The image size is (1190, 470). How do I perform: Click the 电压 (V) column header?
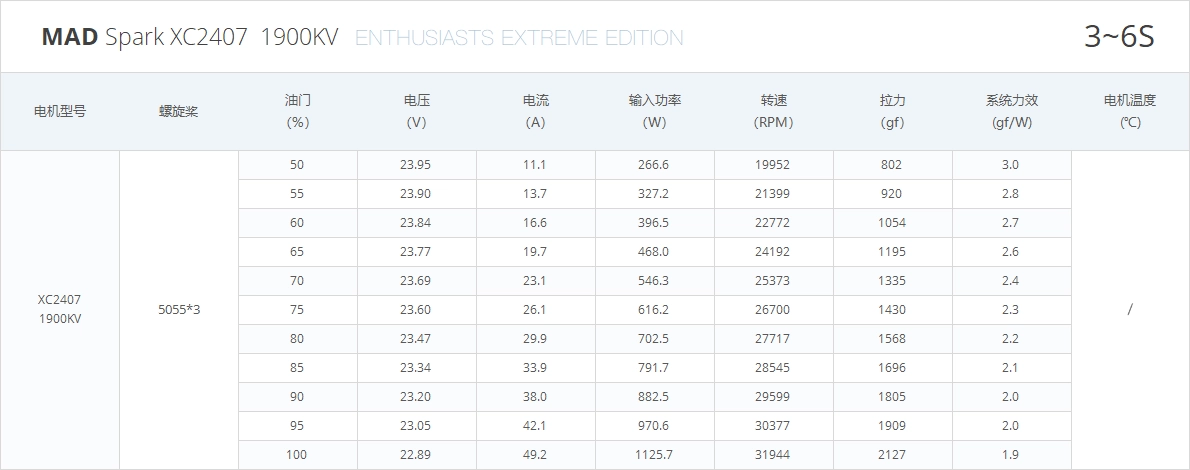click(417, 111)
